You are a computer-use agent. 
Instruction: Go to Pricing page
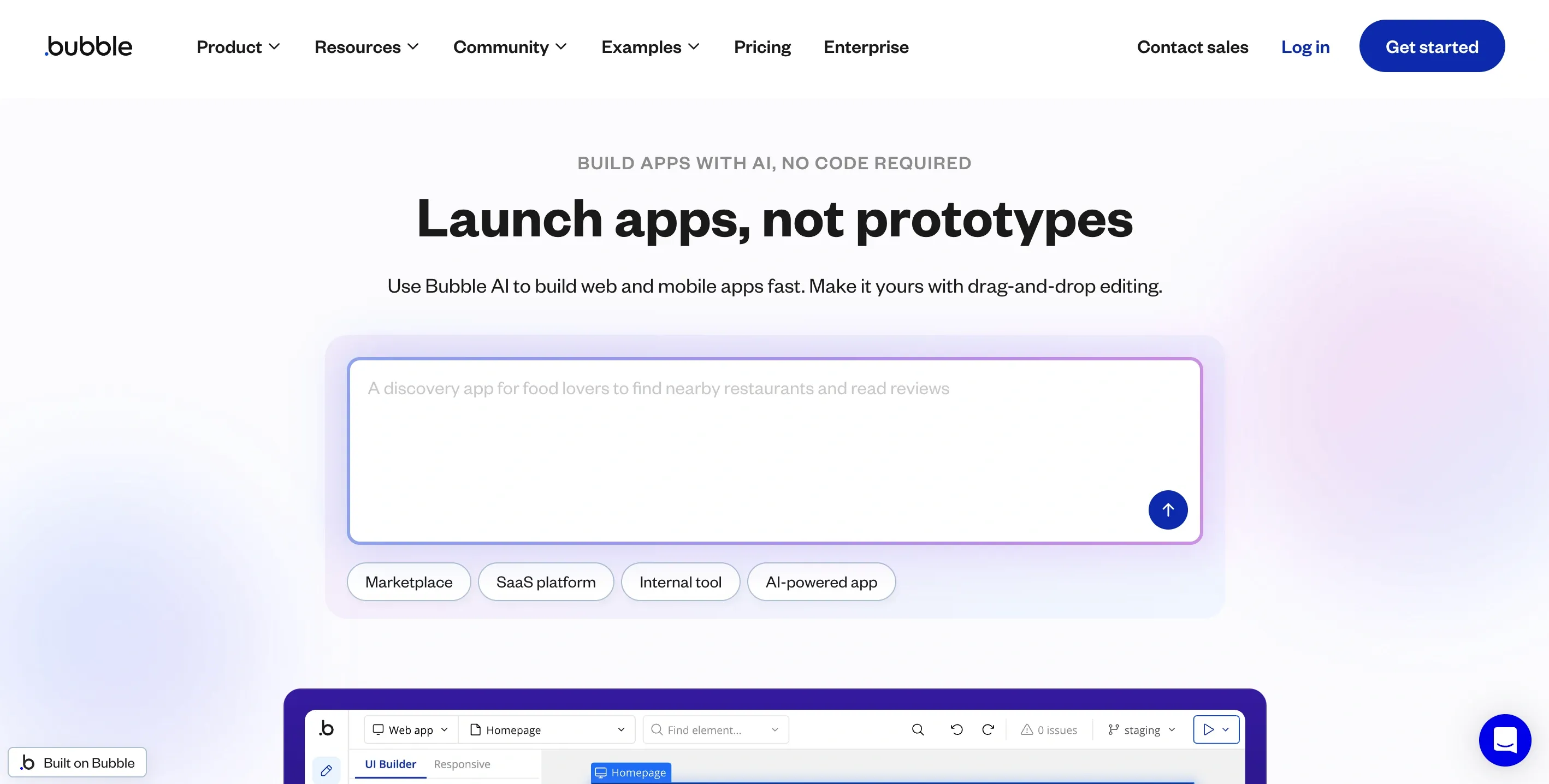point(762,47)
